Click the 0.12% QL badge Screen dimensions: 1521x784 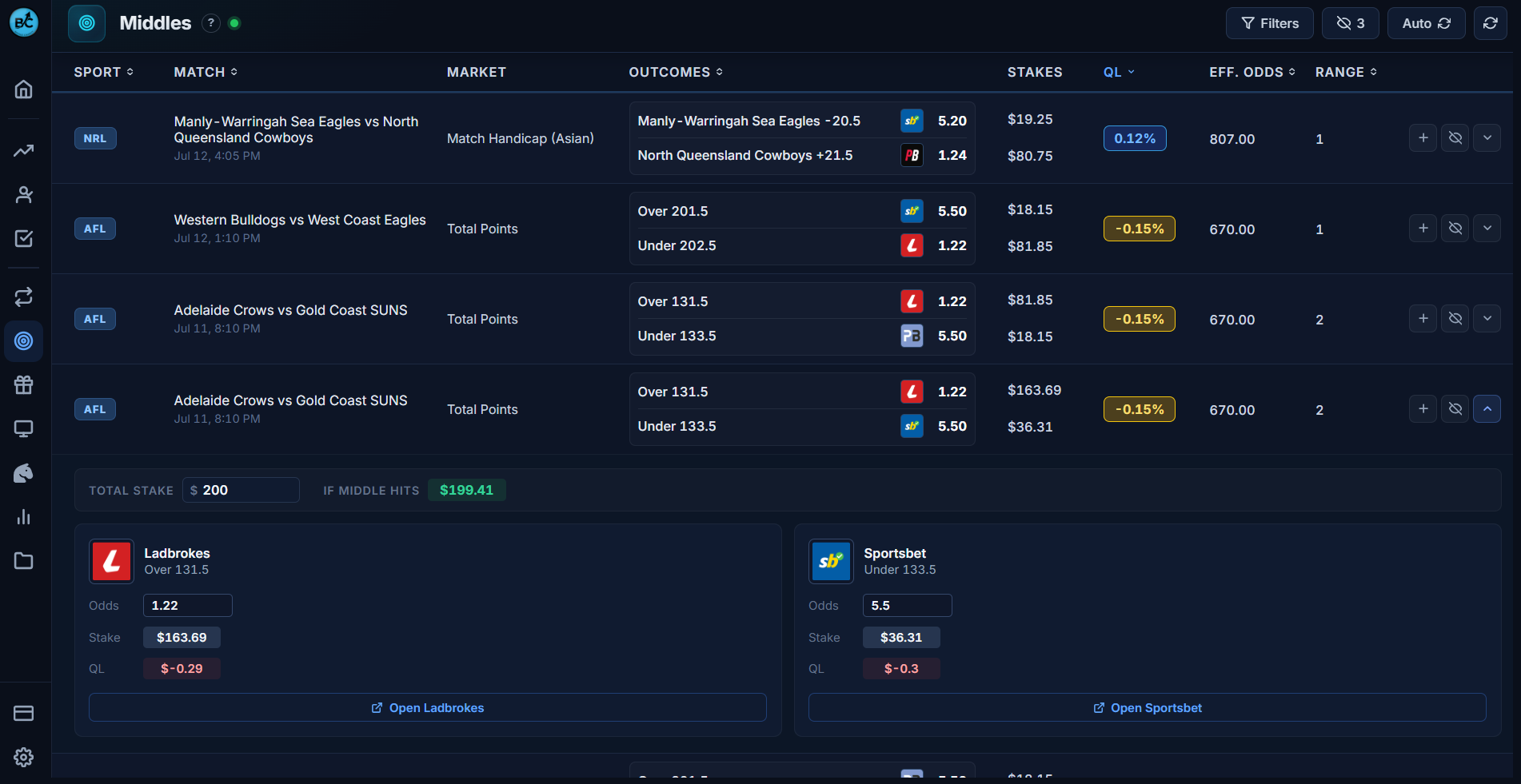click(1135, 138)
